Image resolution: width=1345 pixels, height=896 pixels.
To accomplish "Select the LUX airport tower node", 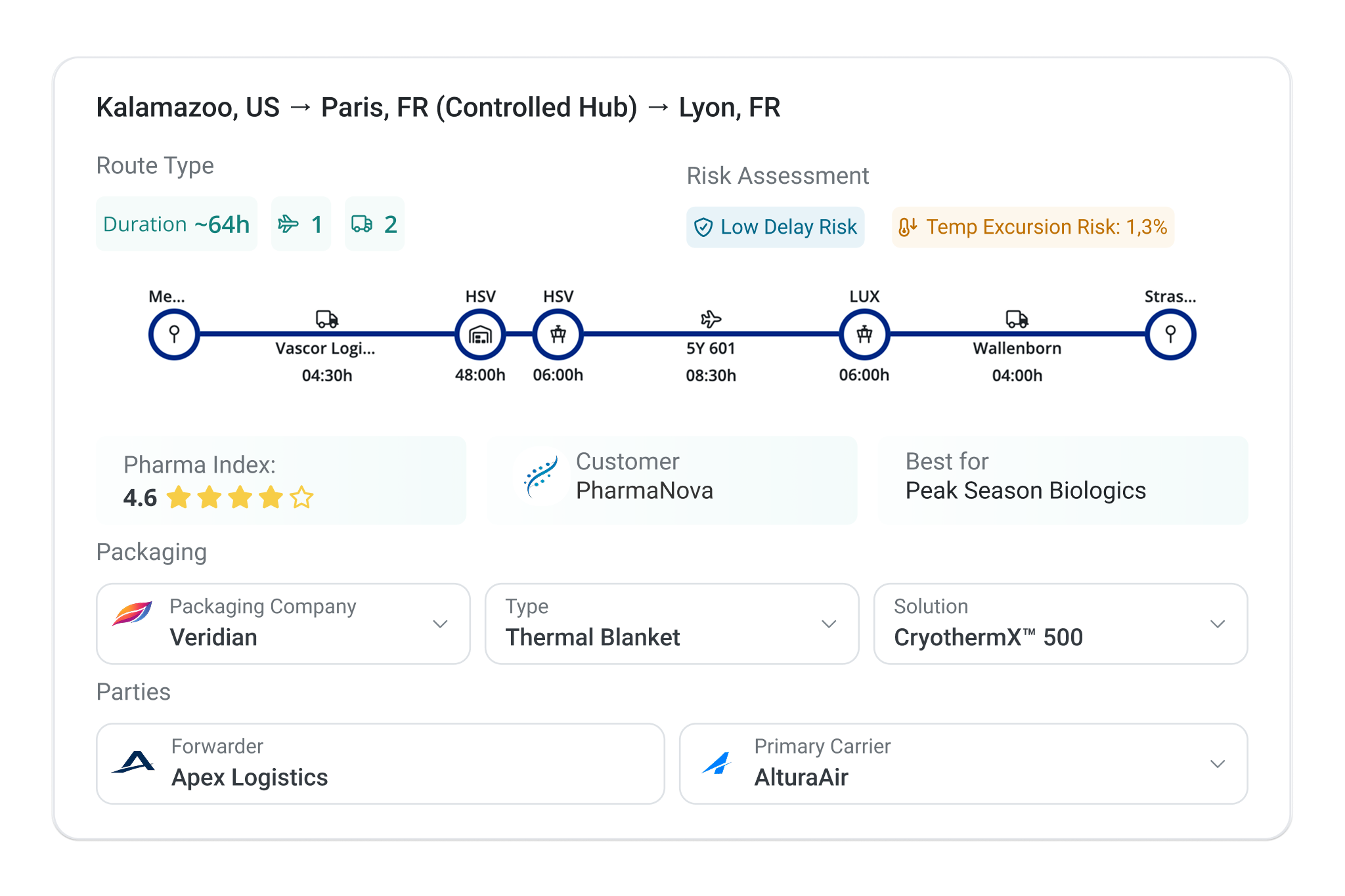I will [864, 335].
